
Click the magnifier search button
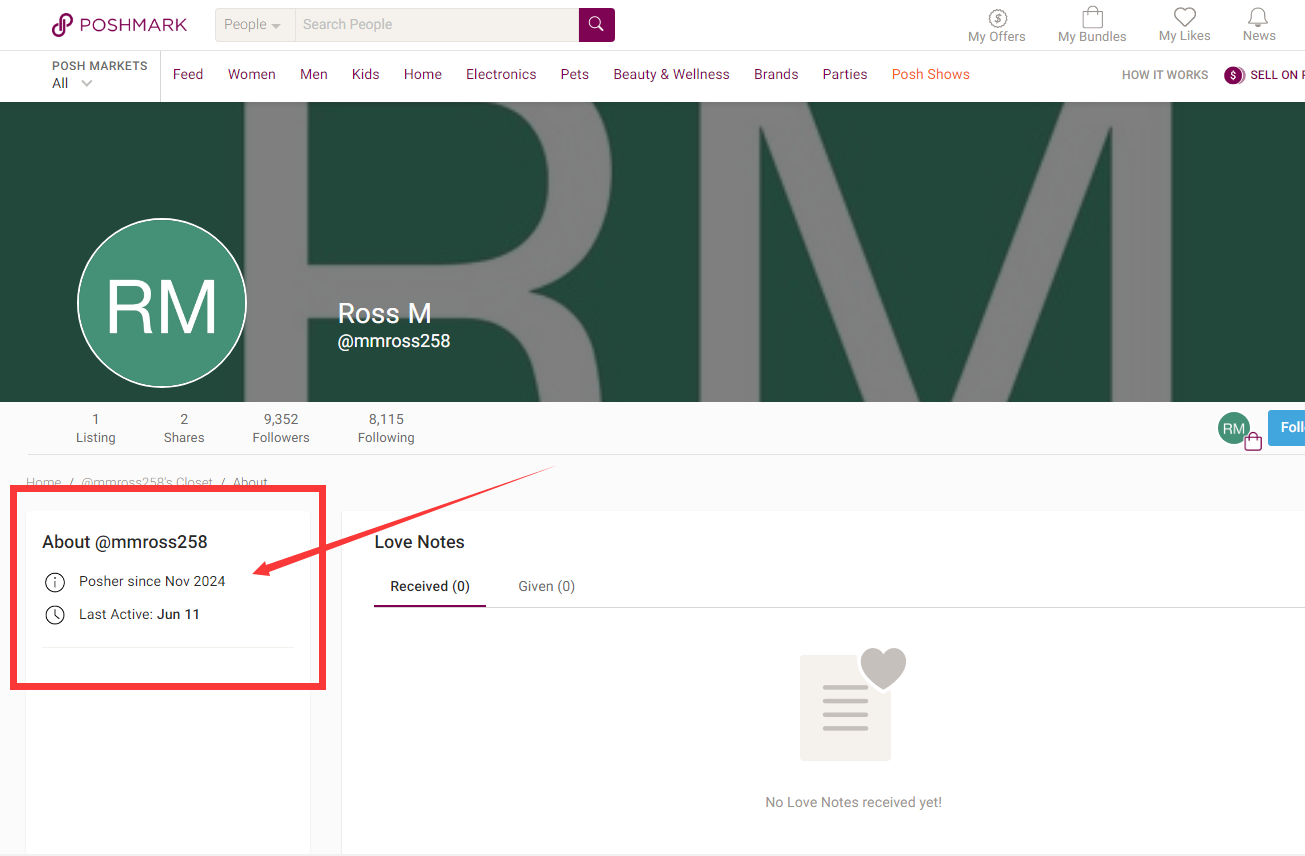597,25
